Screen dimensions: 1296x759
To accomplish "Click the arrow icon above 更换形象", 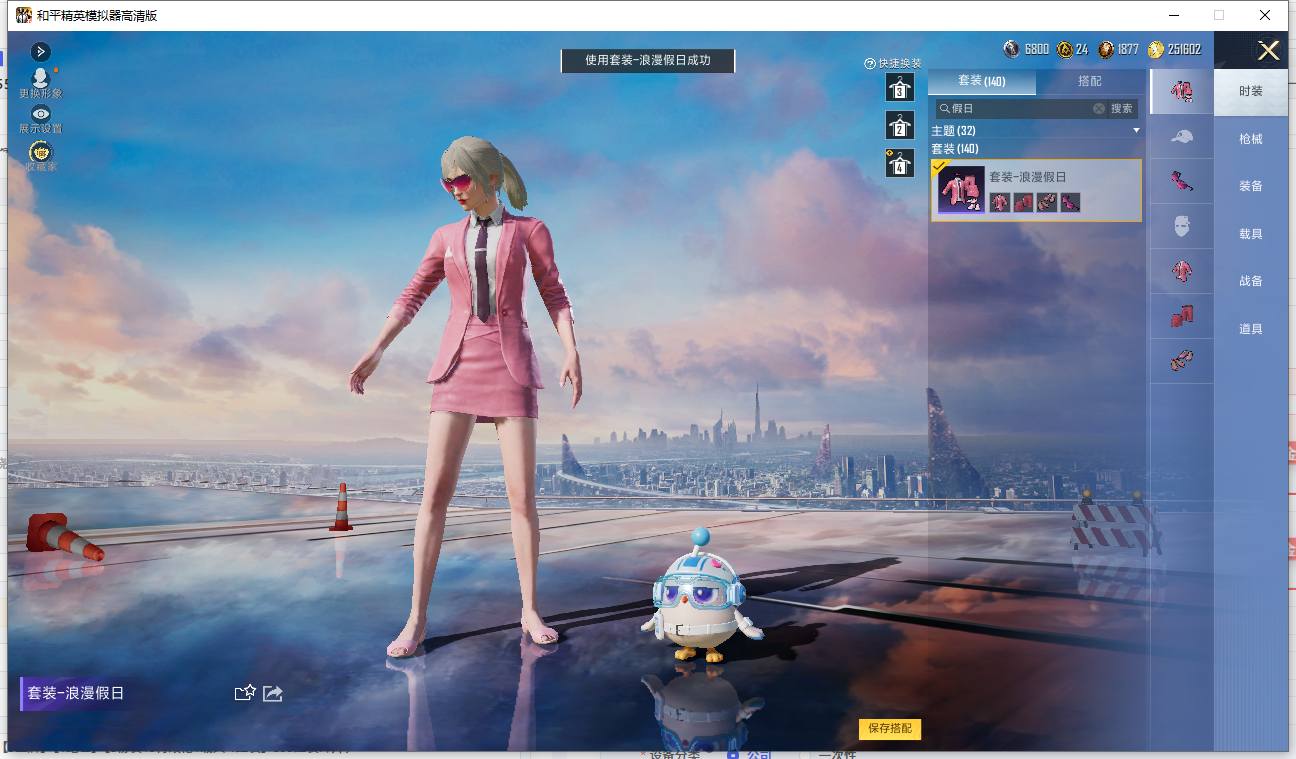I will (40, 51).
